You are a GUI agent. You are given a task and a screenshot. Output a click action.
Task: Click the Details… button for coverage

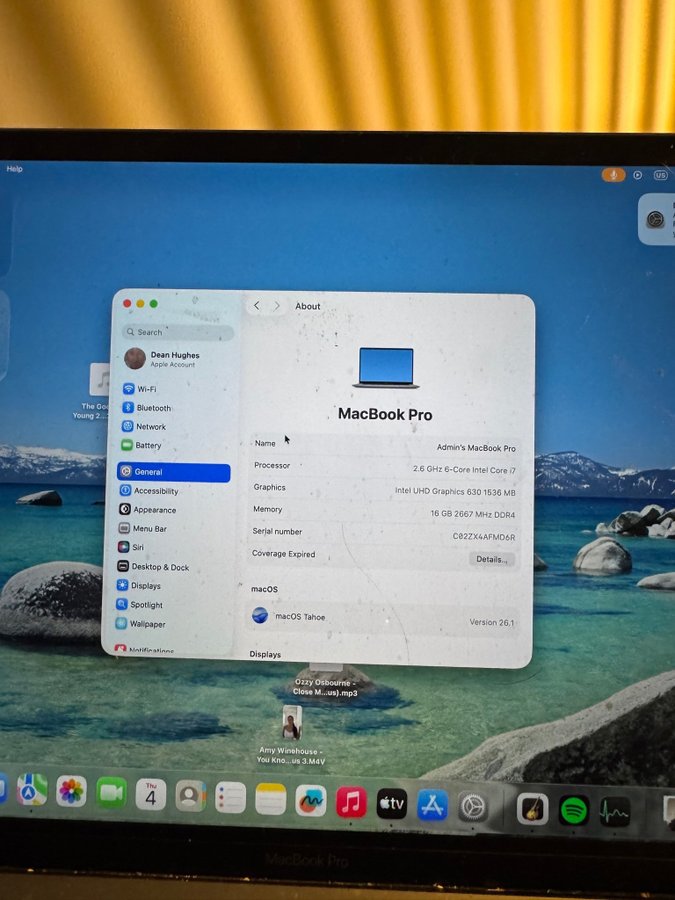(491, 559)
